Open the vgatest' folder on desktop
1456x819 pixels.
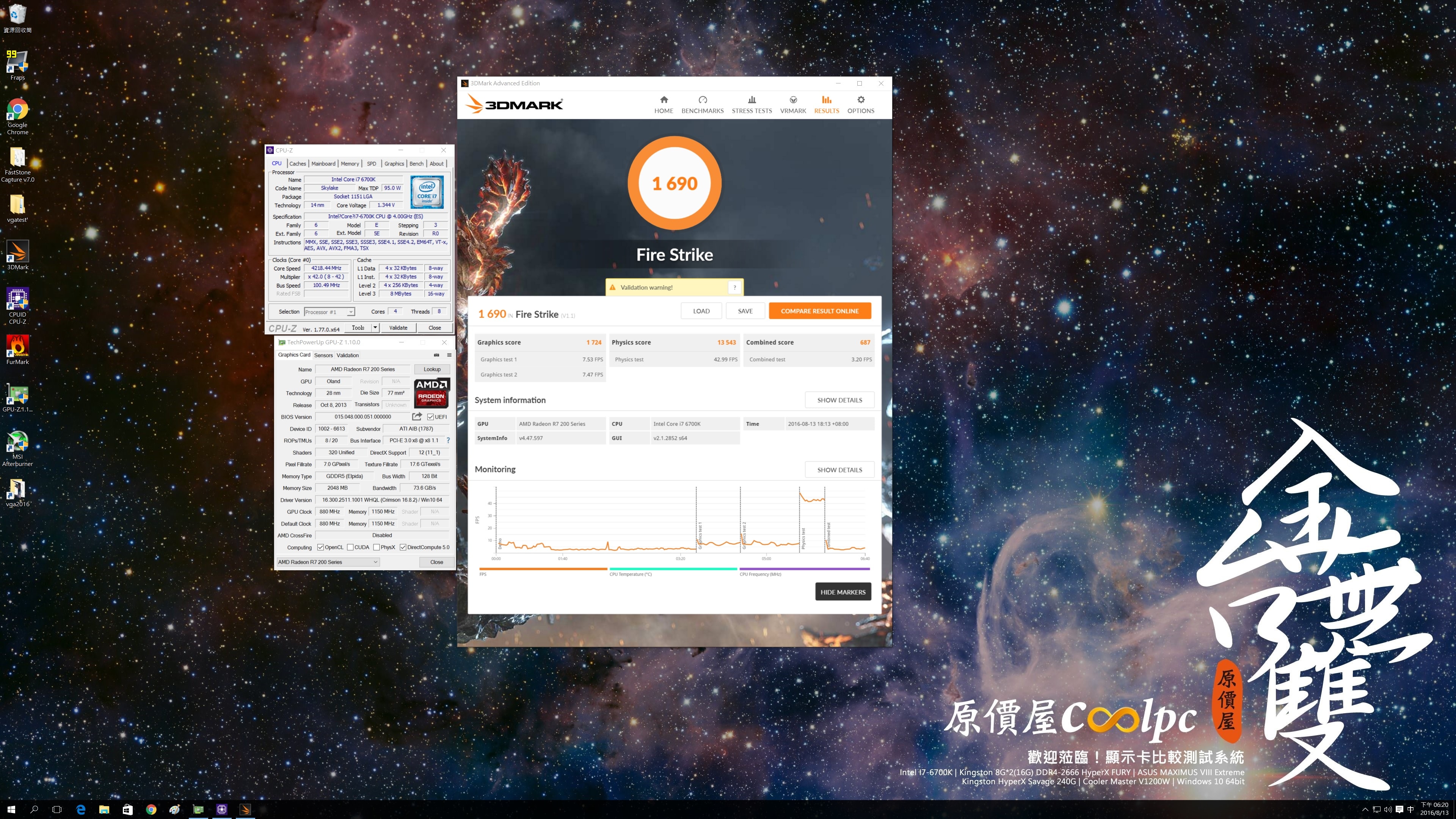17,208
